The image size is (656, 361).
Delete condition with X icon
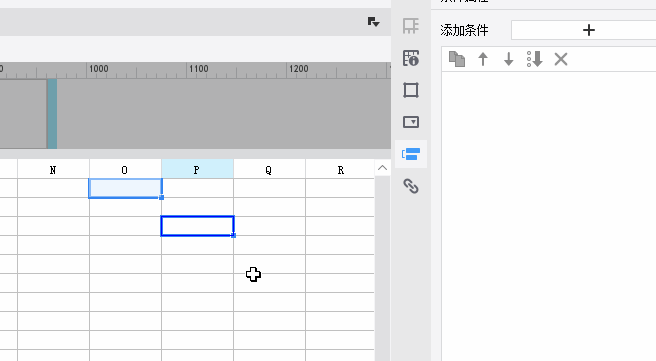tap(561, 59)
